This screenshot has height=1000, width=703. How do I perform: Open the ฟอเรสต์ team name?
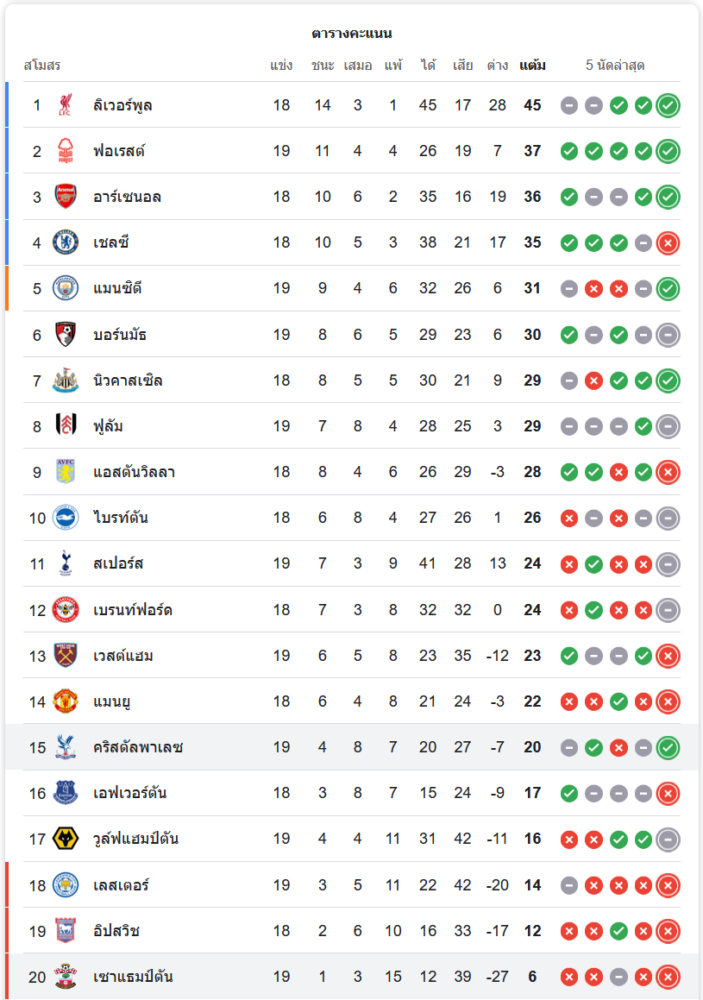119,151
